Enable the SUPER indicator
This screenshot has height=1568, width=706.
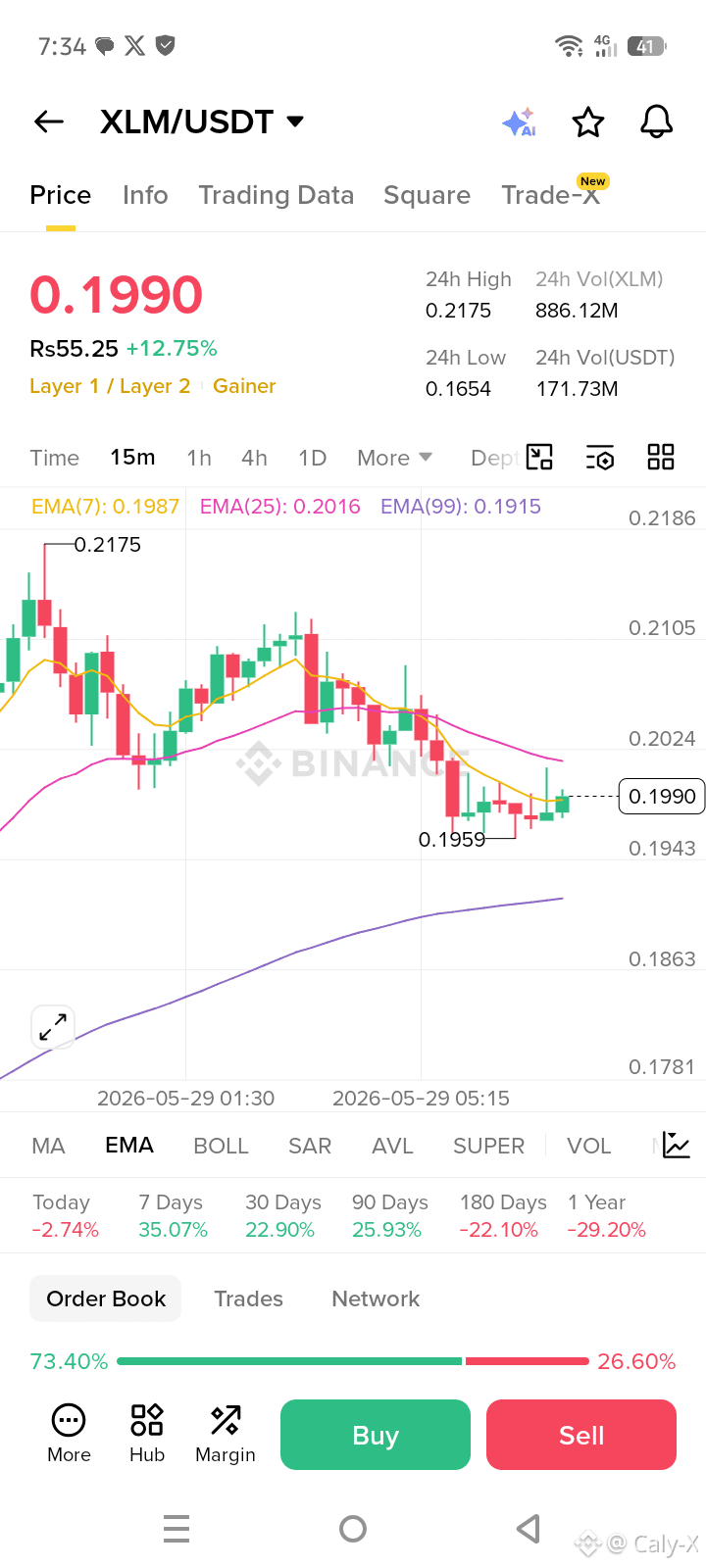(x=488, y=1146)
